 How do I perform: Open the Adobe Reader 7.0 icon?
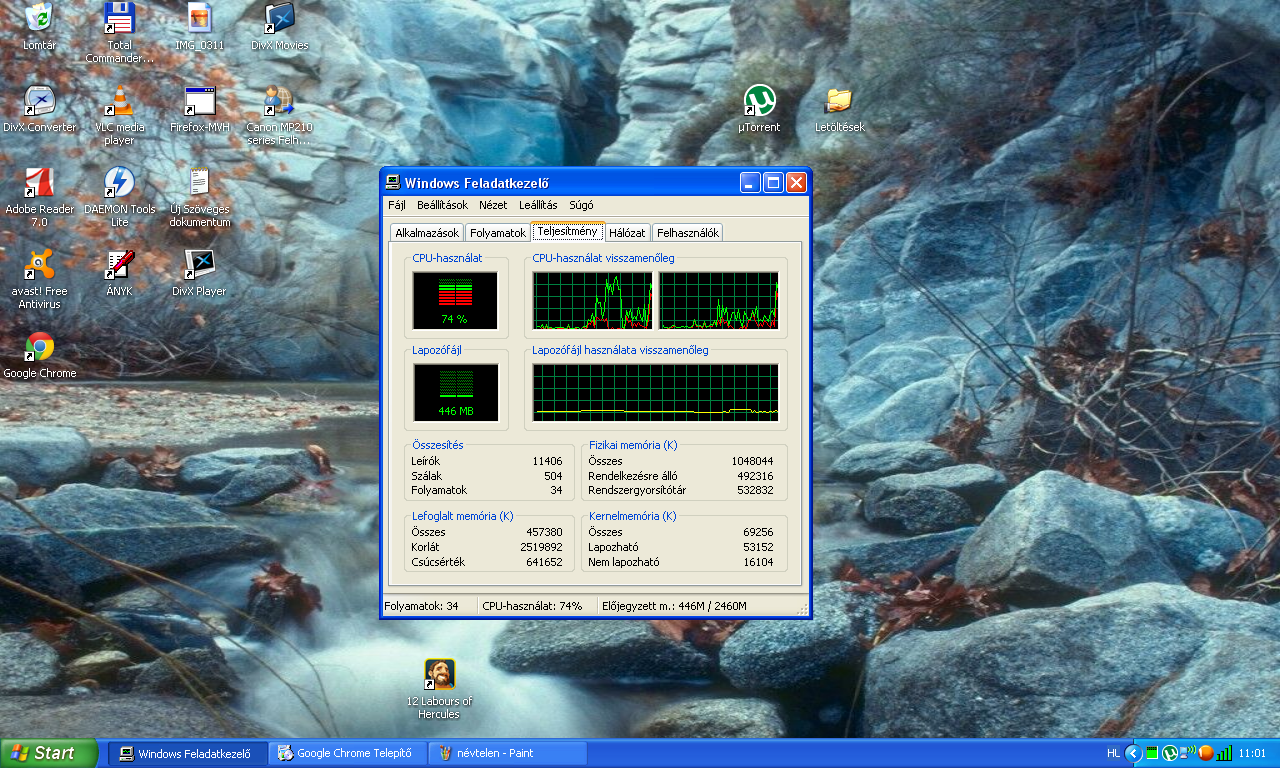pos(40,183)
